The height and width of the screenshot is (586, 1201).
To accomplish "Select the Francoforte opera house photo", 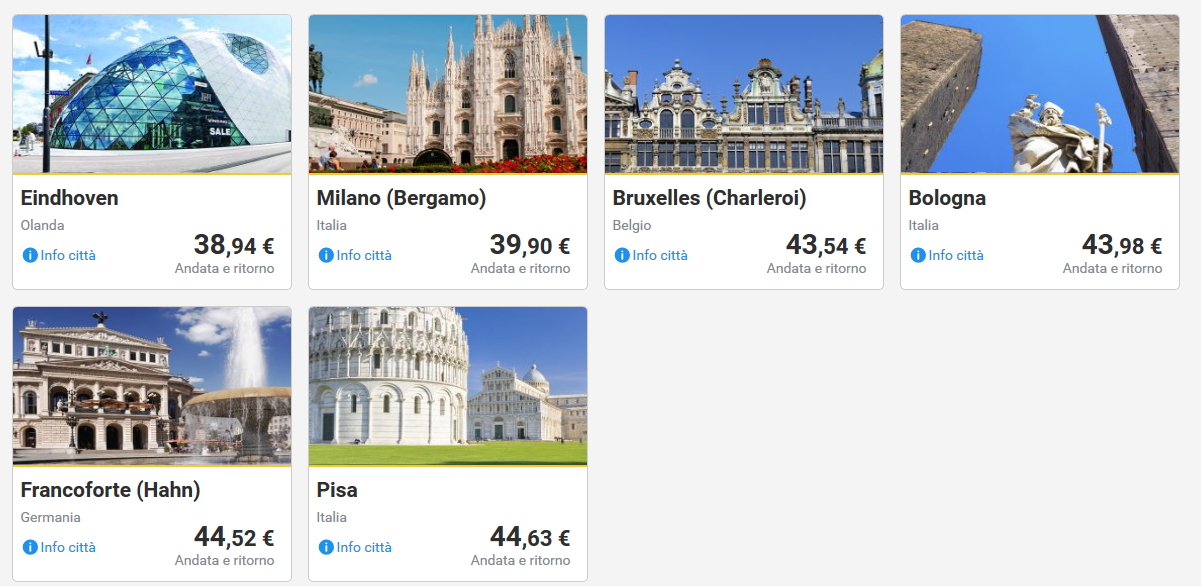I will pos(152,386).
